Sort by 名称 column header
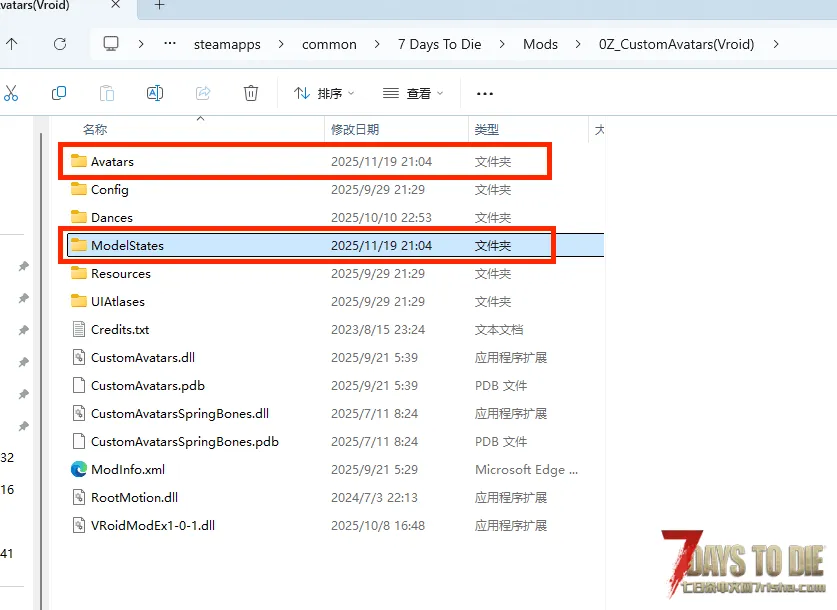 pos(95,130)
